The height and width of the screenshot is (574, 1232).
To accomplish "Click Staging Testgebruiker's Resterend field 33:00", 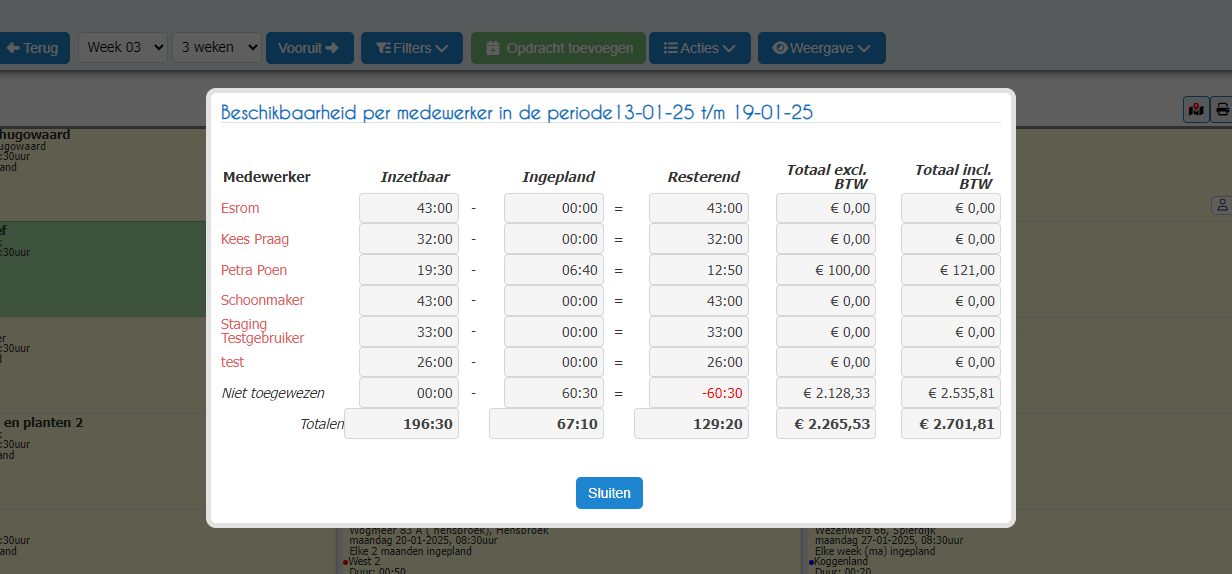I will 699,332.
